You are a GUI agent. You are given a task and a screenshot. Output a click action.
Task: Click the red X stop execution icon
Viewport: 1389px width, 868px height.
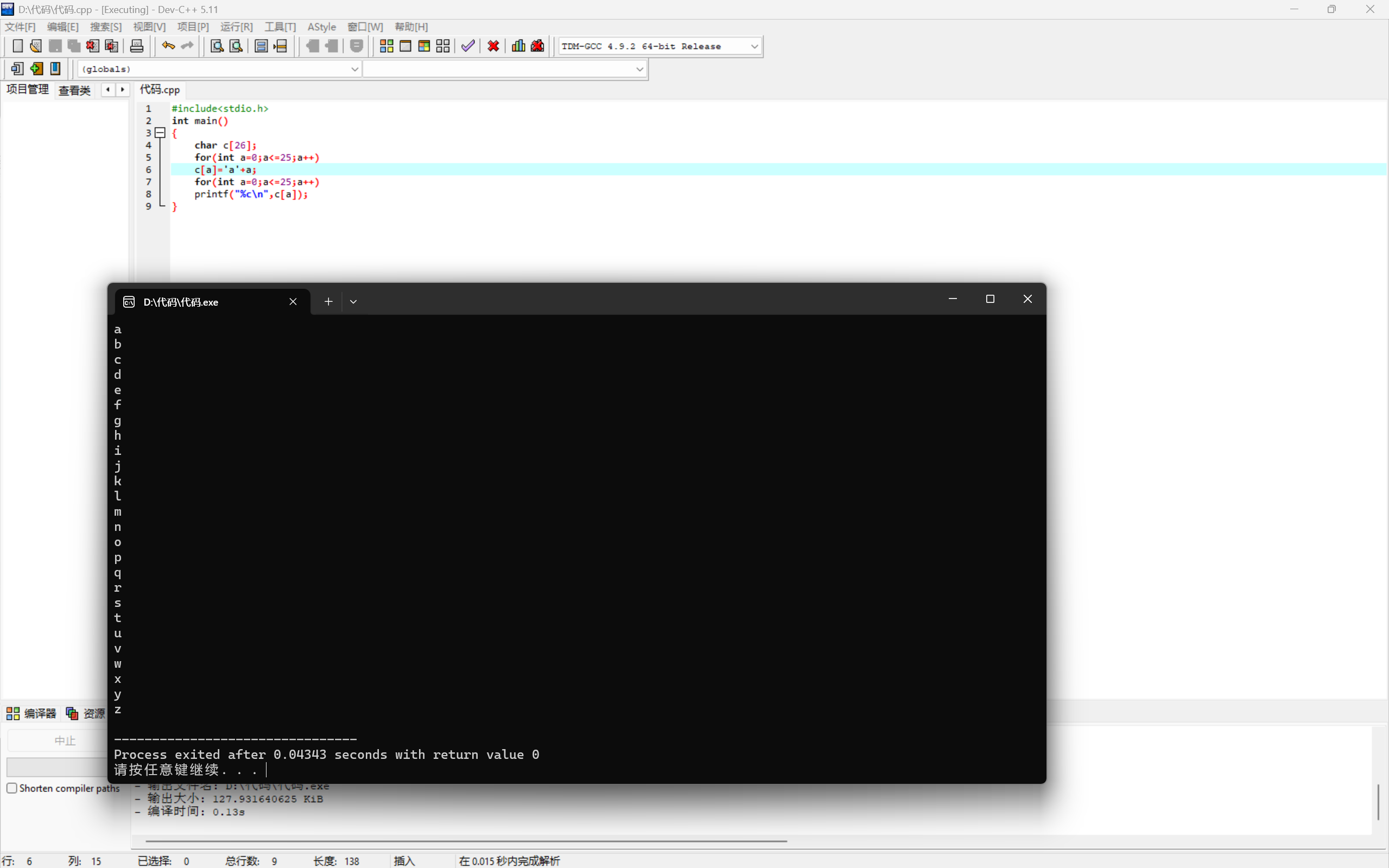click(x=493, y=46)
